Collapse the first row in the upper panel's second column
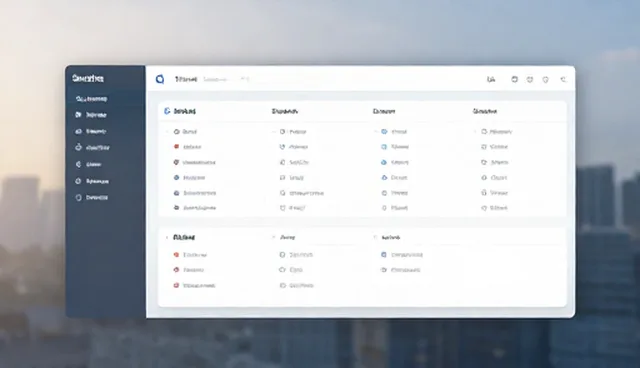 pos(273,131)
